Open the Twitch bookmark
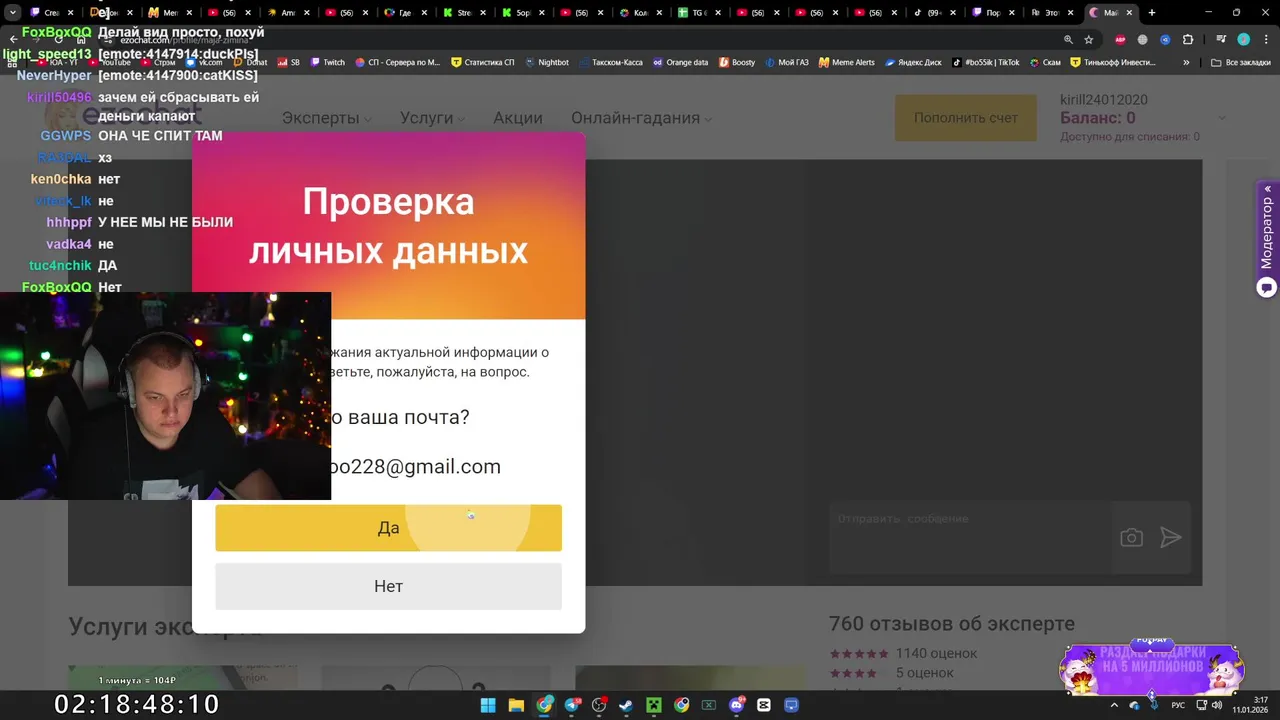The width and height of the screenshot is (1280, 720). (327, 62)
